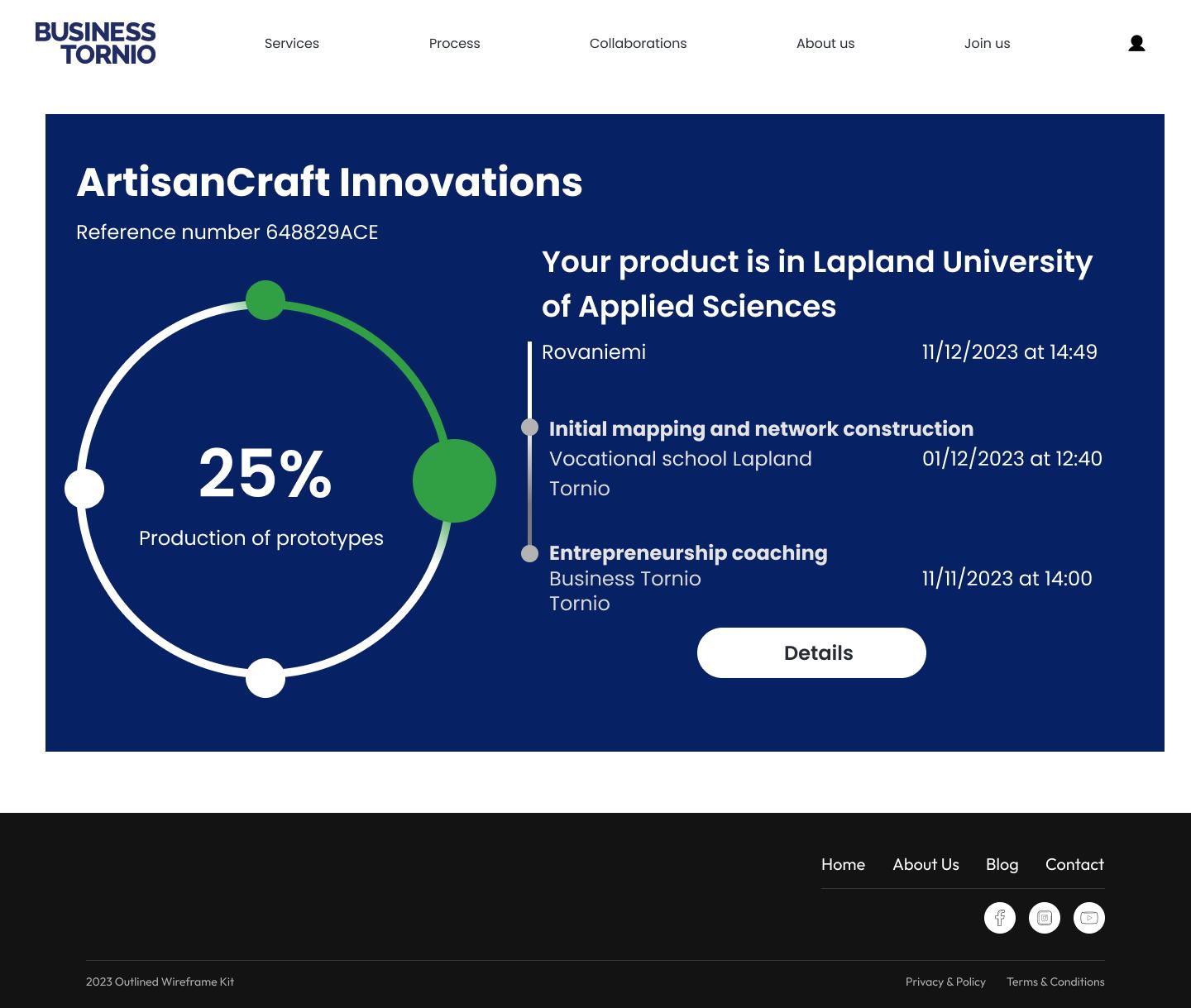This screenshot has height=1008, width=1191.
Task: Click the product location heading
Action: 817,284
